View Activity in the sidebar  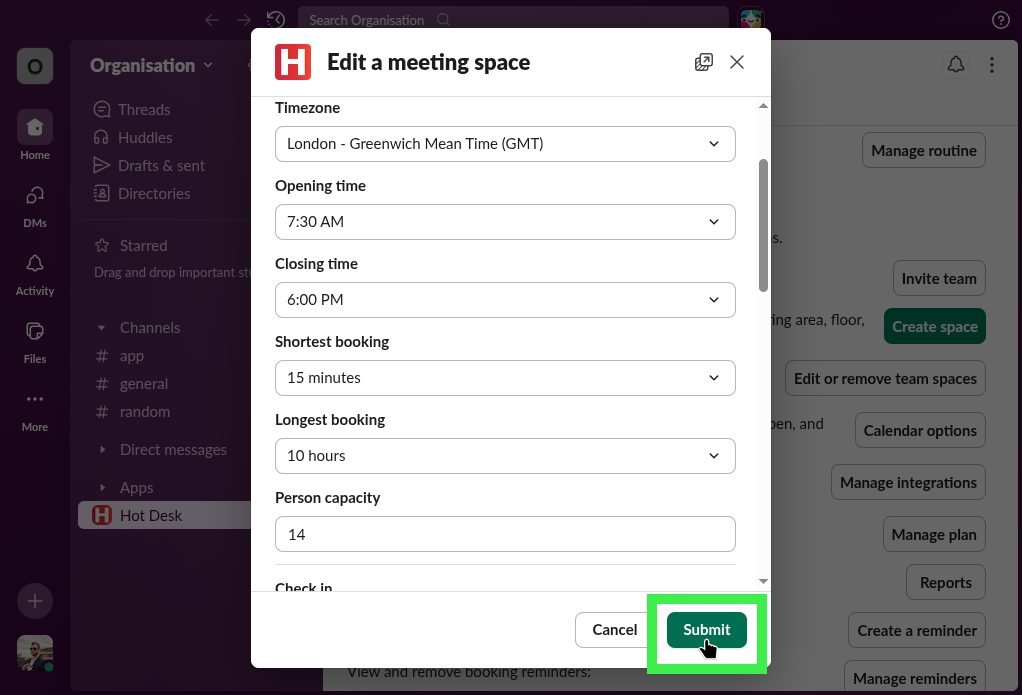[x=34, y=272]
